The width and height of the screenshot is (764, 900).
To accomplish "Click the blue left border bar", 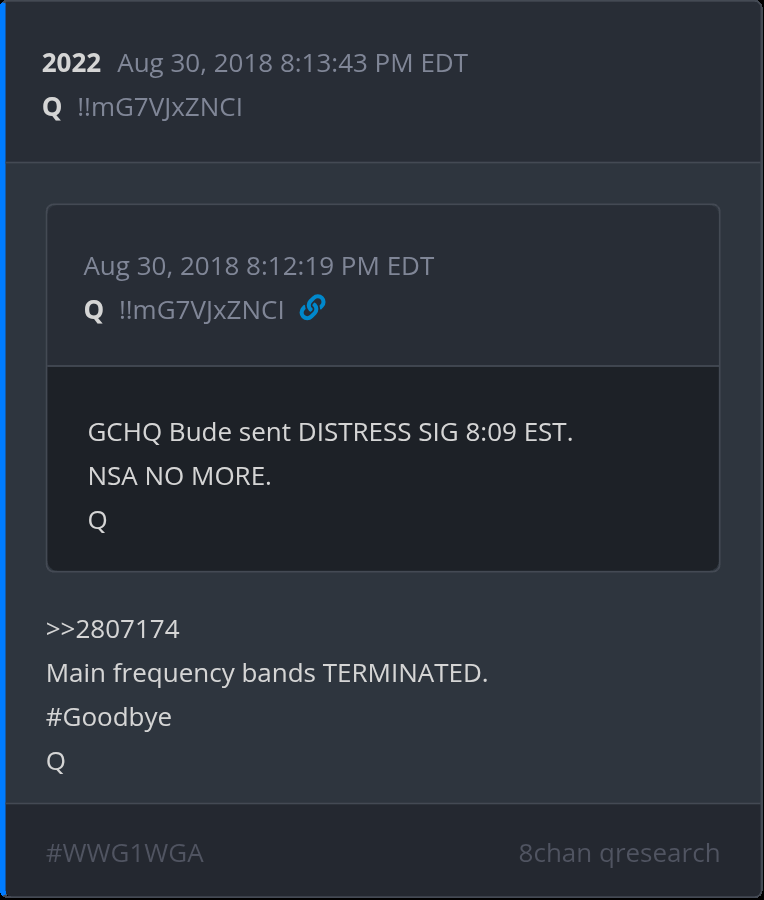I will tap(3, 450).
